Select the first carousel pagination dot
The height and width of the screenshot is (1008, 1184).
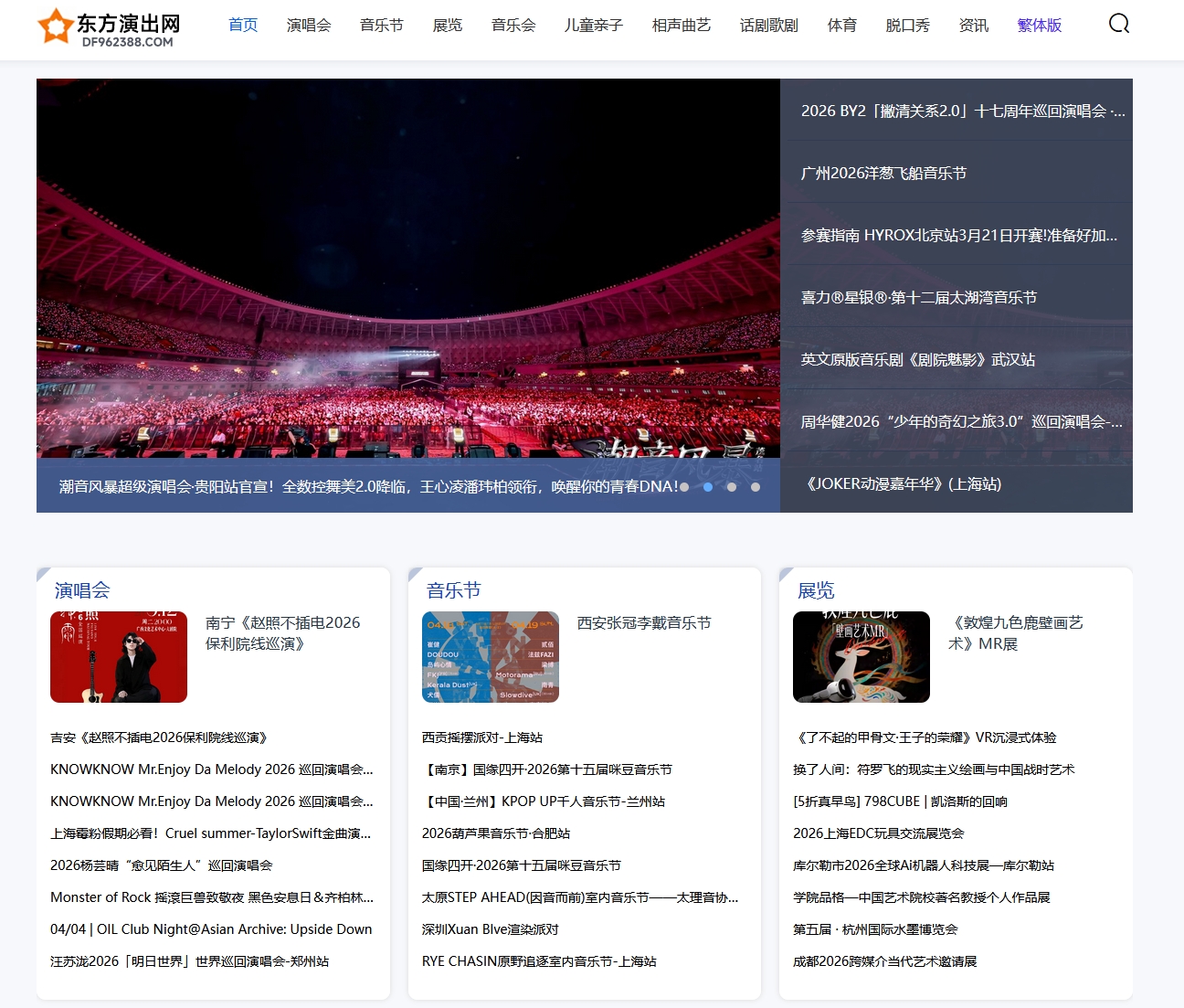[x=684, y=487]
